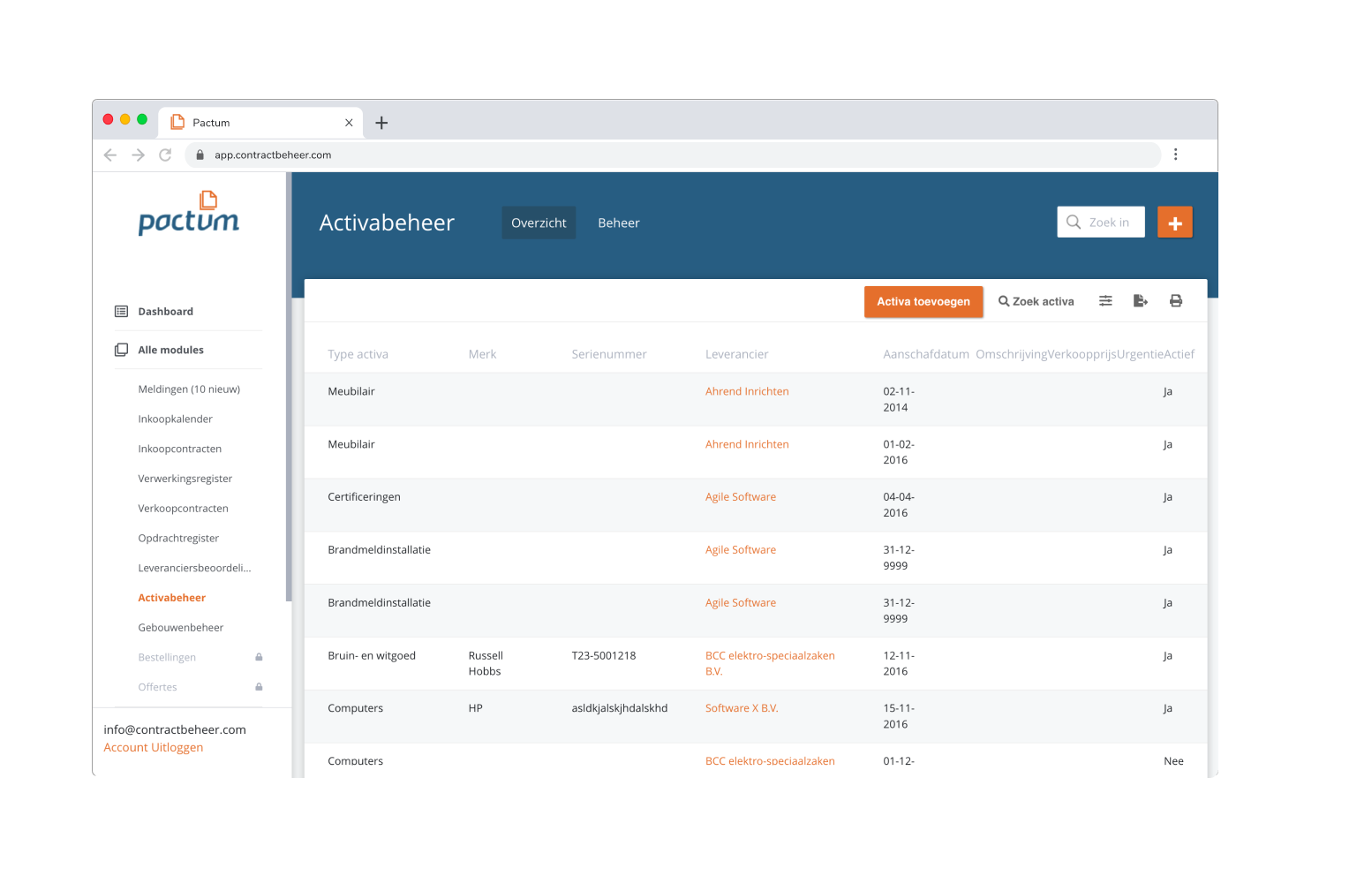Click the Bestellingen locked item
Screen dimensions: 1372x876
tap(167, 658)
